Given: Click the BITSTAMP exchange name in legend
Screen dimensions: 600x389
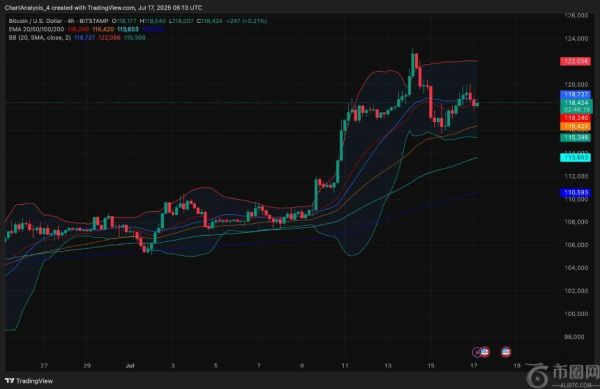Looking at the screenshot, I should [94, 21].
